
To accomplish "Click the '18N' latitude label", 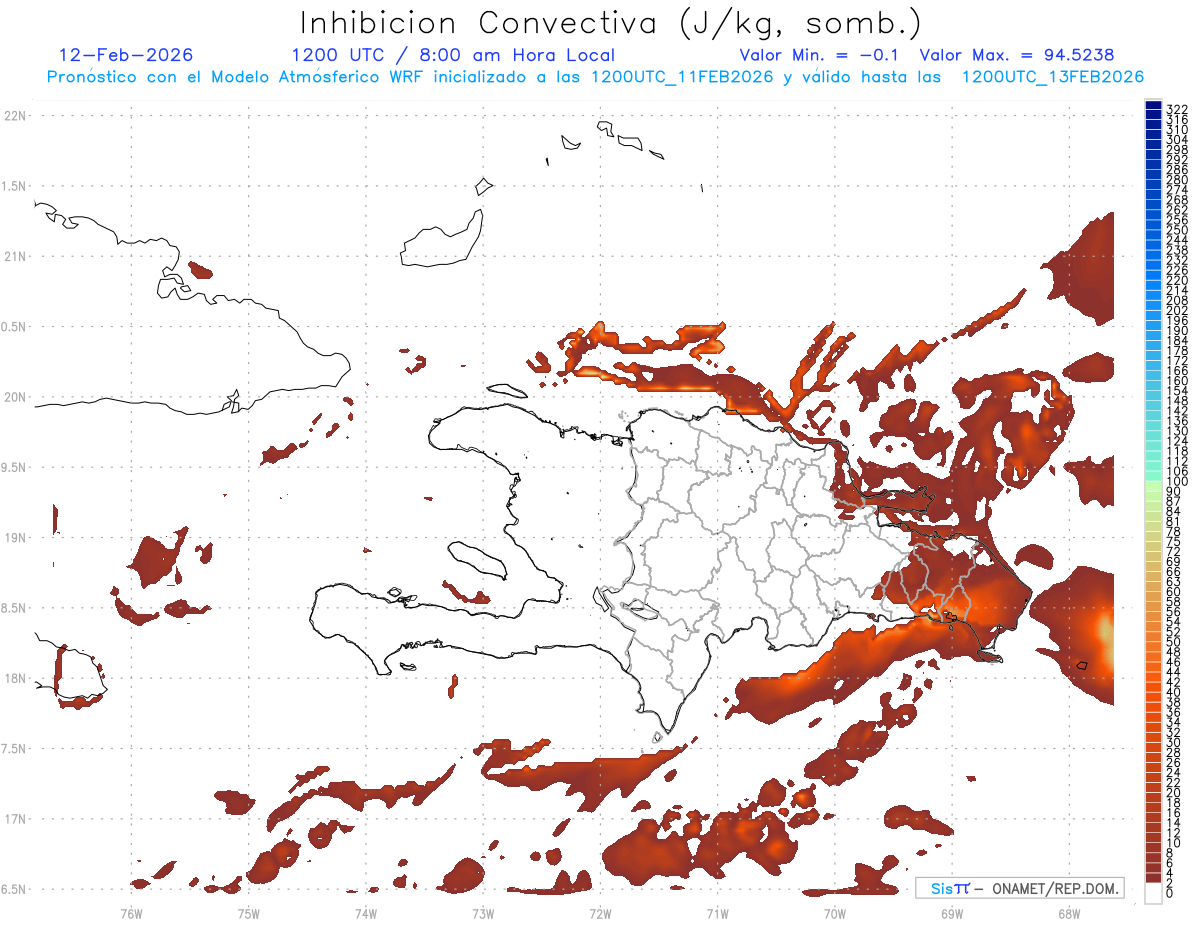I will 16,678.
